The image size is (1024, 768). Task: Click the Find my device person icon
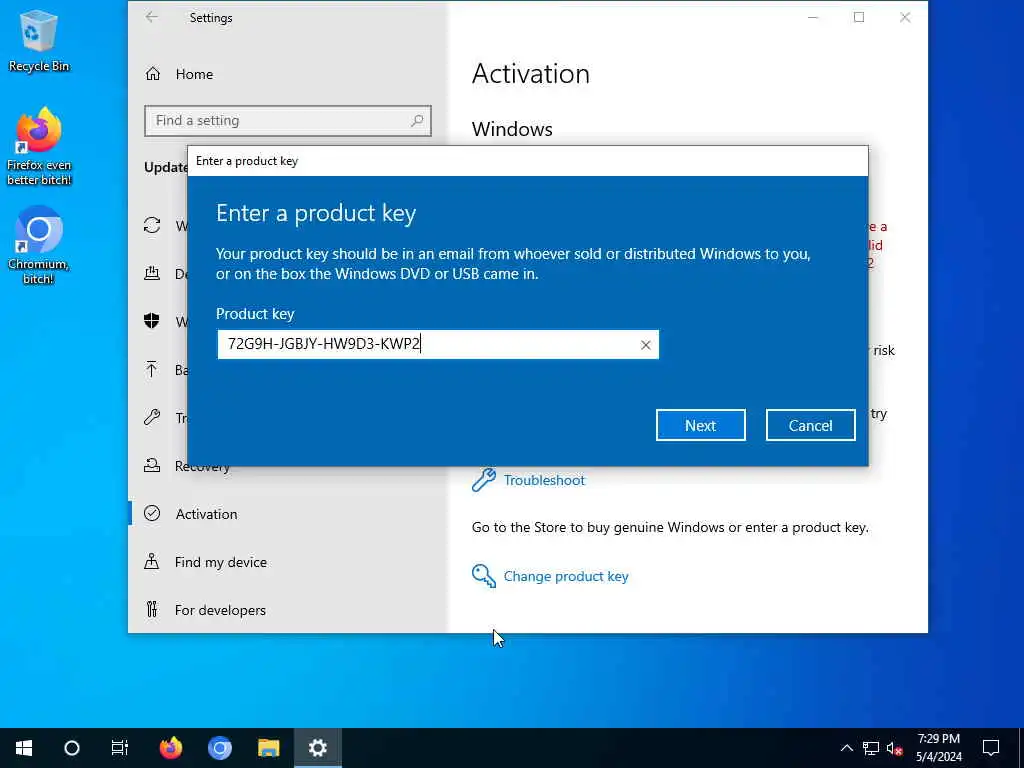[x=152, y=561]
